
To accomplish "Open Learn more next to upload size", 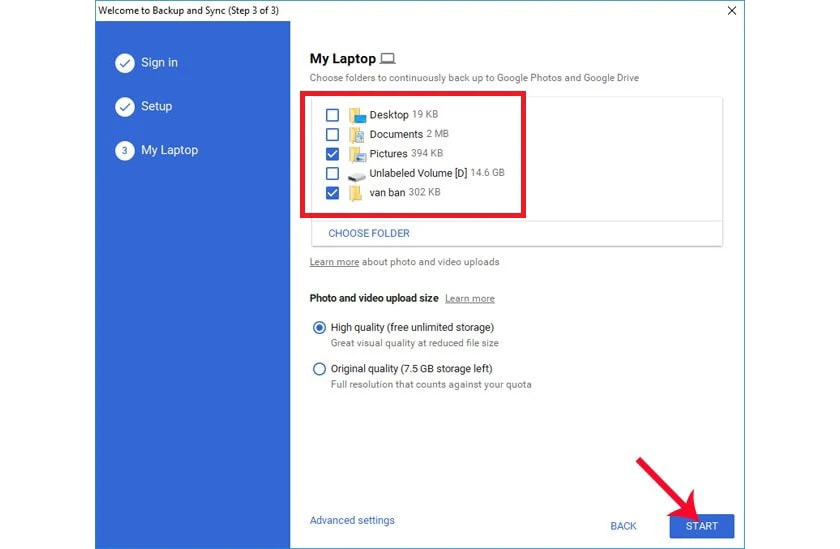I will tap(470, 298).
